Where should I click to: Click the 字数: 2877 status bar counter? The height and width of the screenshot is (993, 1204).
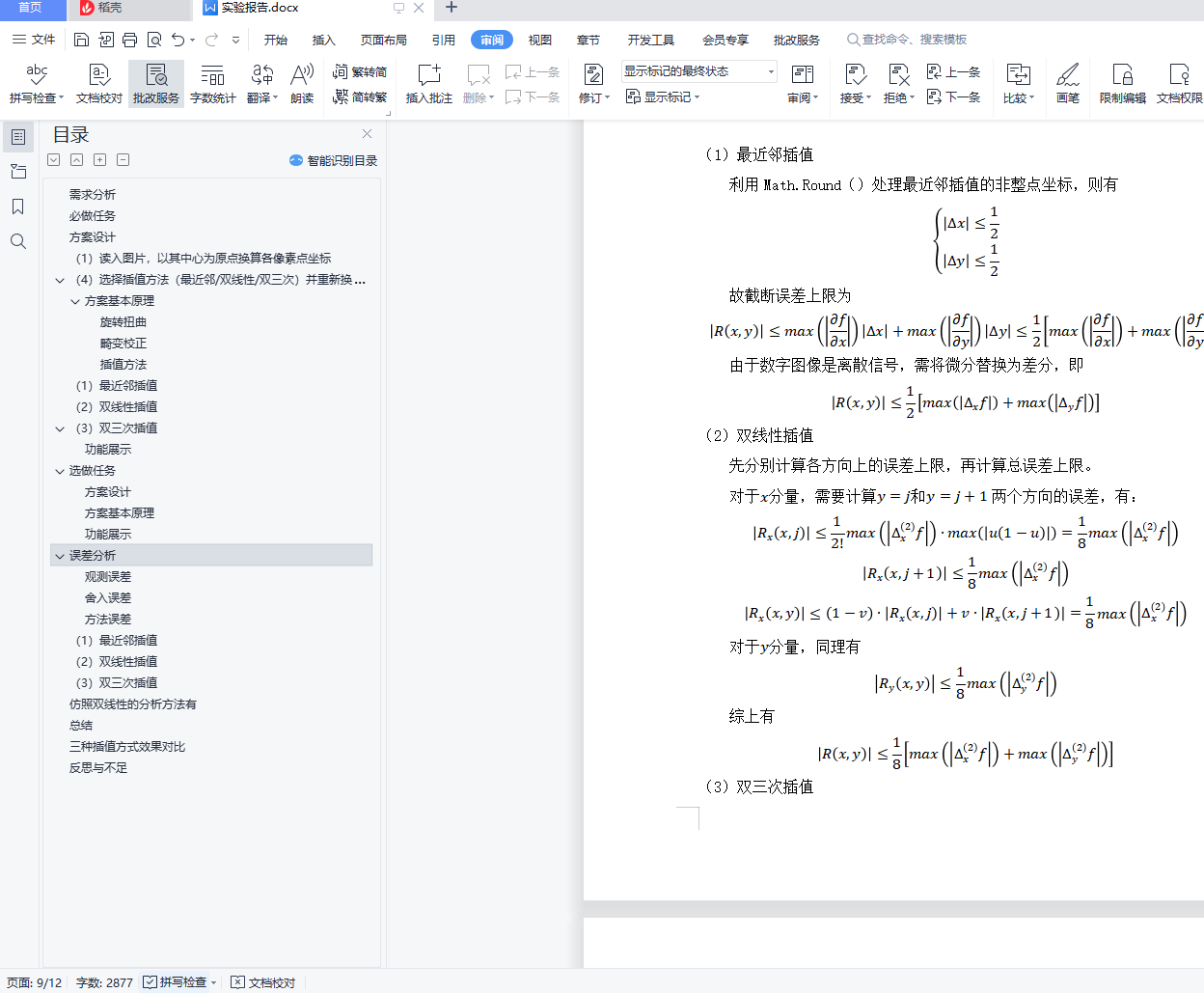click(x=104, y=982)
